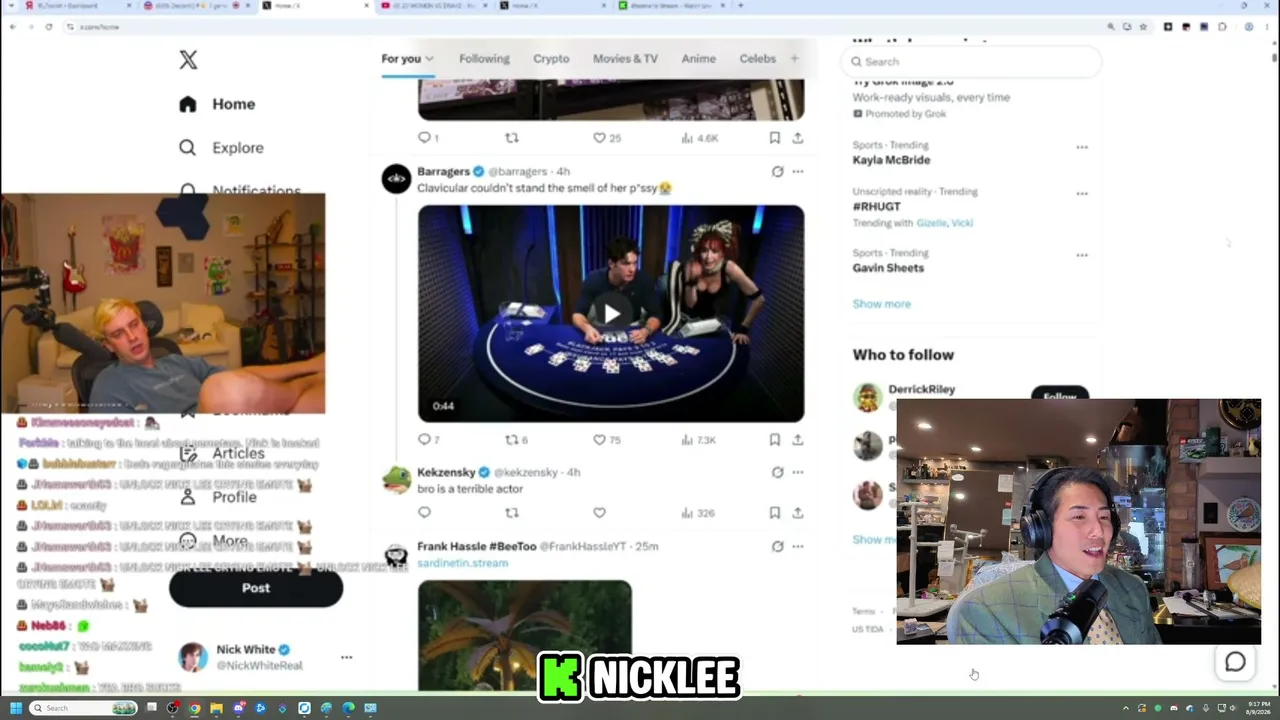This screenshot has height=720, width=1280.
Task: Open the Kayla McBride trending topic
Action: pos(891,160)
